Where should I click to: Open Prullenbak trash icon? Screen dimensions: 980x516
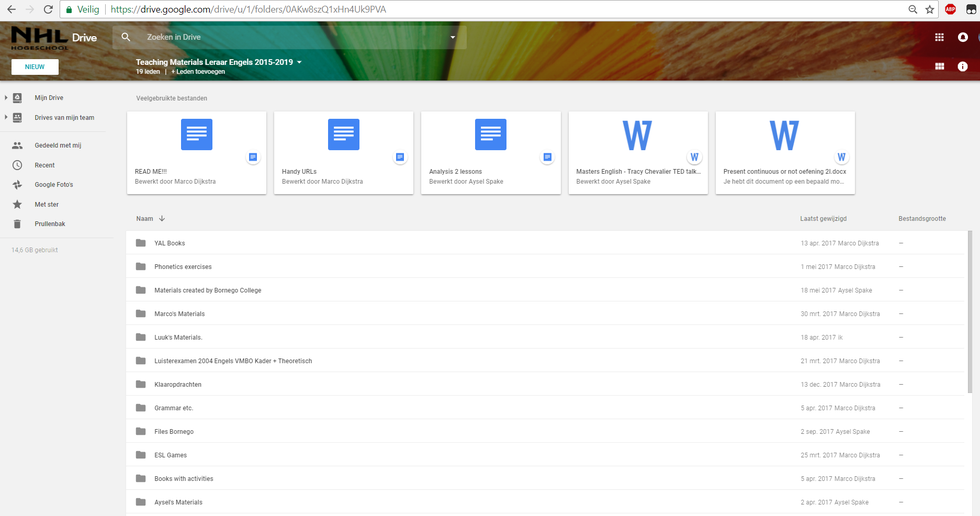click(x=17, y=224)
